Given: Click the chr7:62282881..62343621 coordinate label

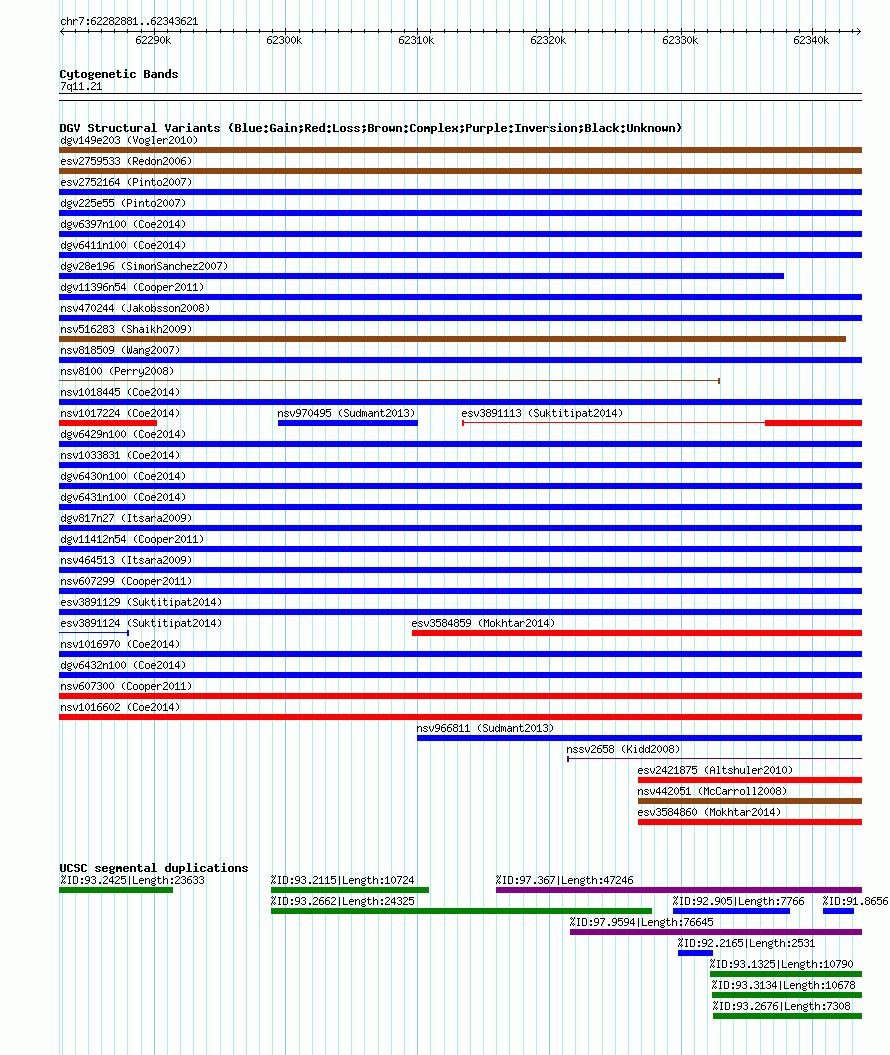Looking at the screenshot, I should (129, 21).
